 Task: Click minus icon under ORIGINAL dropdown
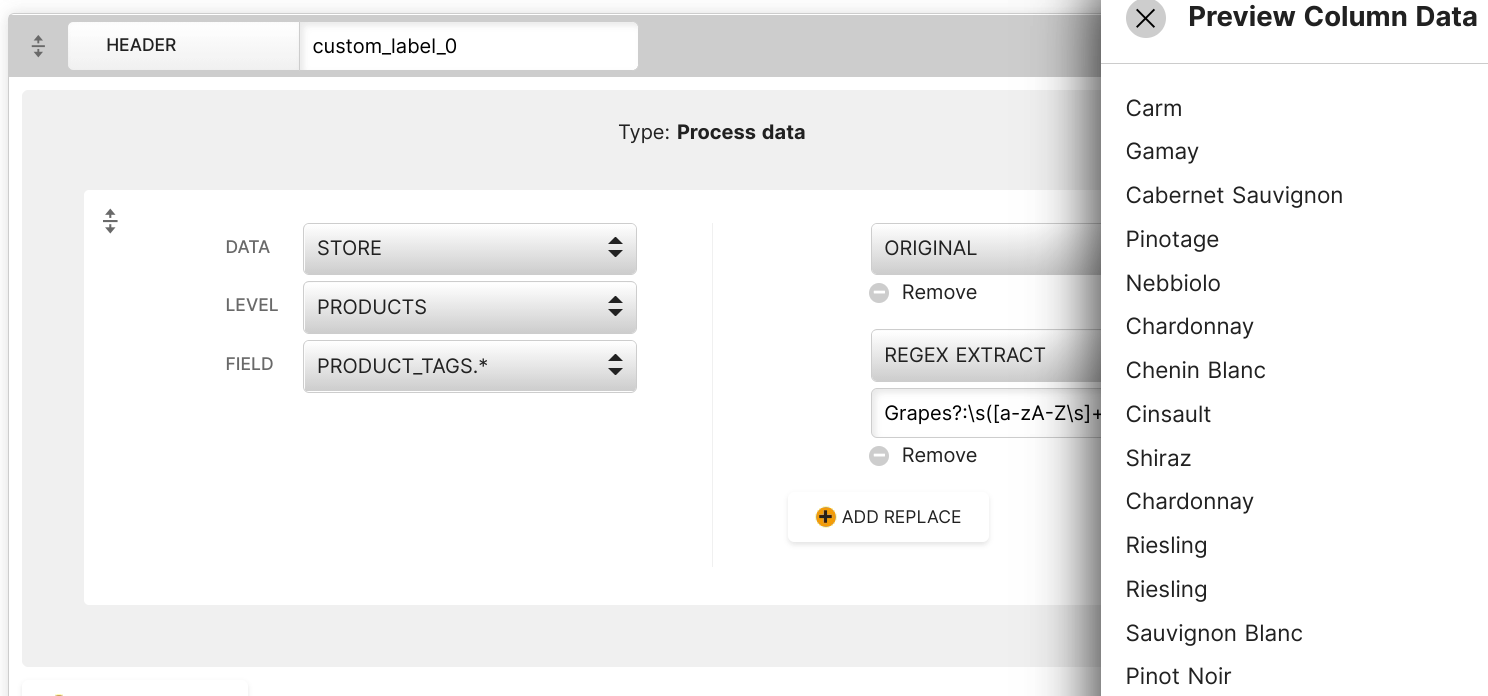(x=879, y=293)
